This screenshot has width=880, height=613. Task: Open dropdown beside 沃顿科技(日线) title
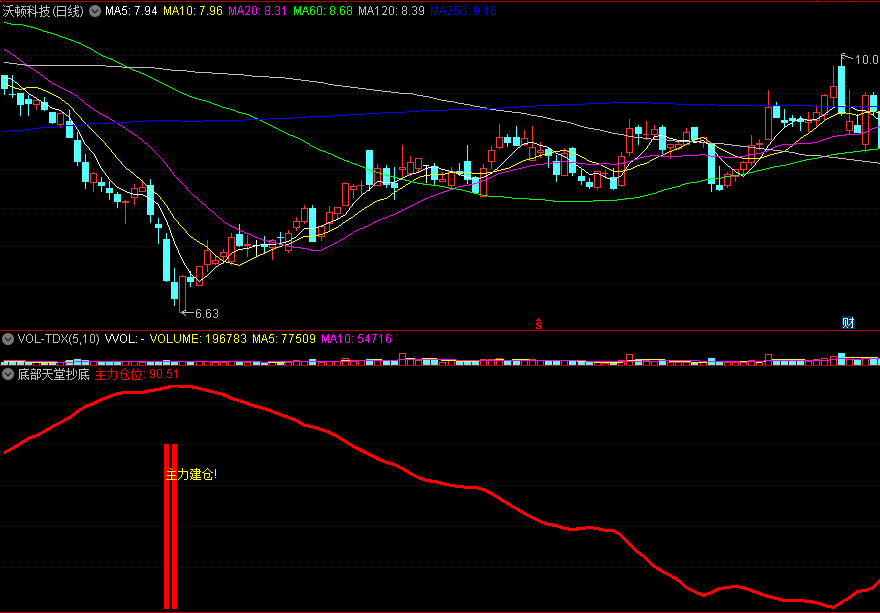point(95,11)
